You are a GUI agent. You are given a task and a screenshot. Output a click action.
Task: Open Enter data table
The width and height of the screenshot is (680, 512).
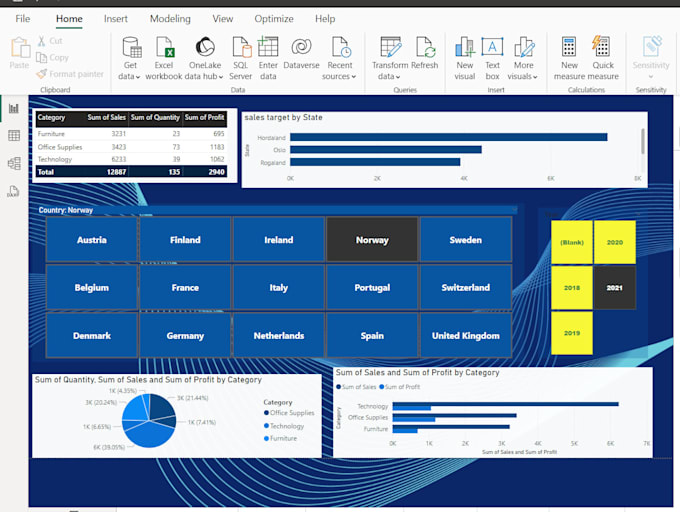click(268, 58)
